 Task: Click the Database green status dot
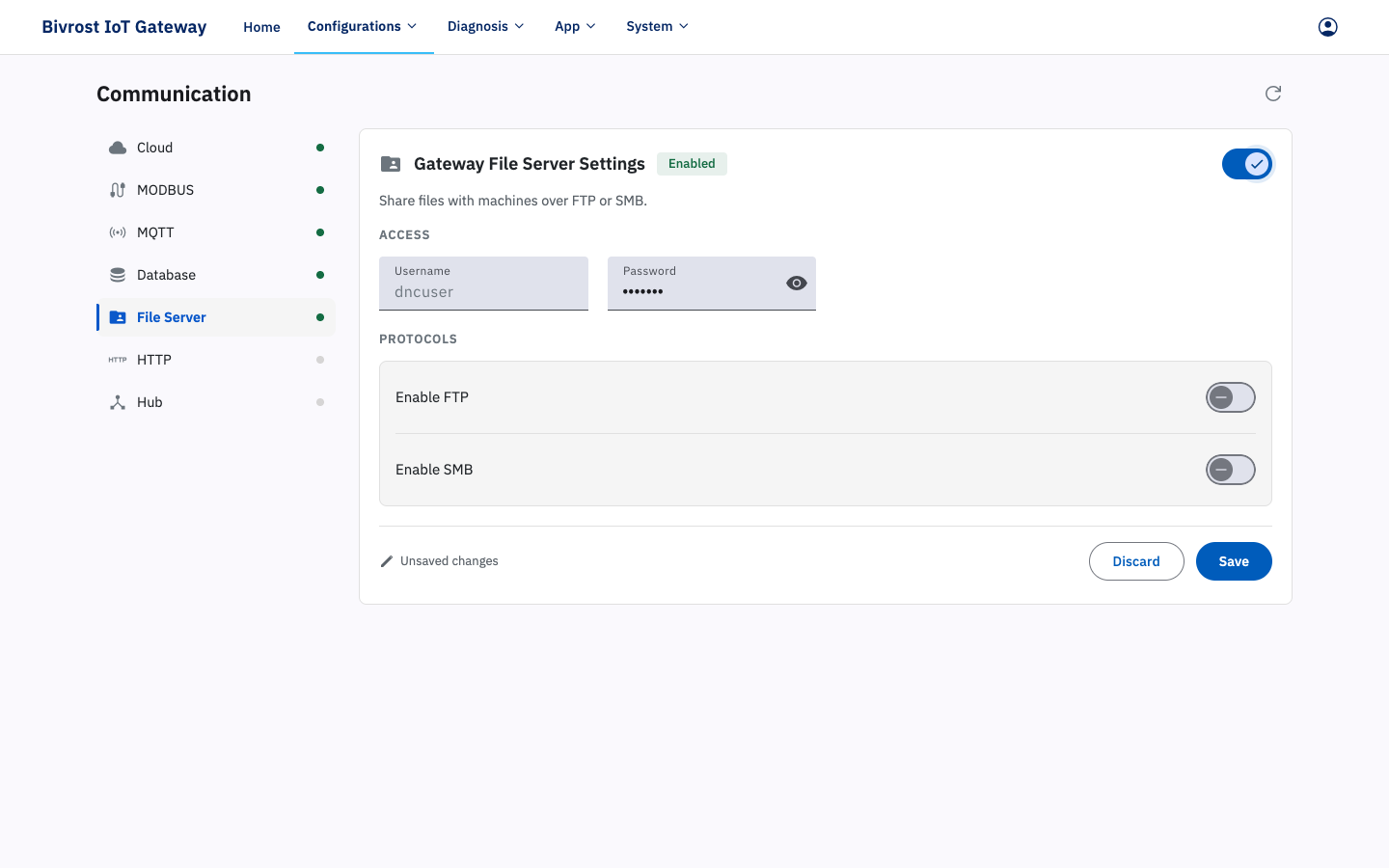[320, 275]
